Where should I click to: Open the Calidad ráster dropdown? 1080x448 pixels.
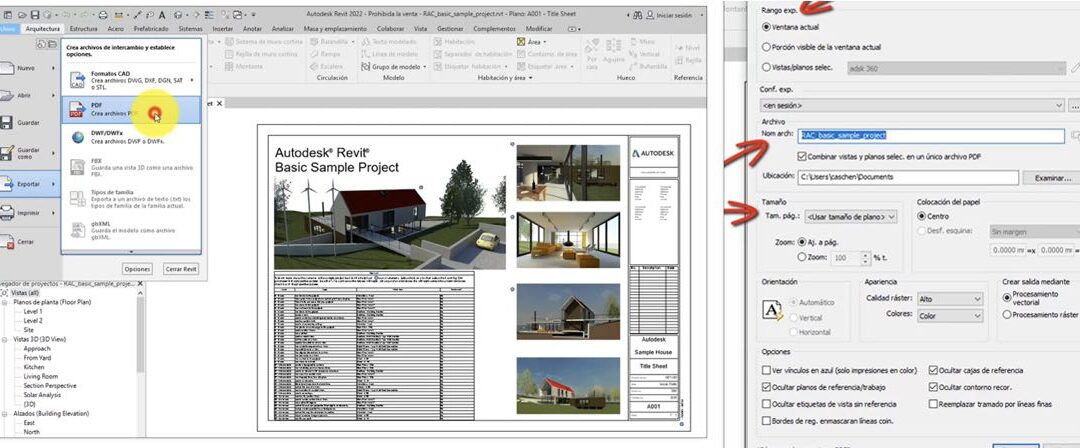pos(950,299)
